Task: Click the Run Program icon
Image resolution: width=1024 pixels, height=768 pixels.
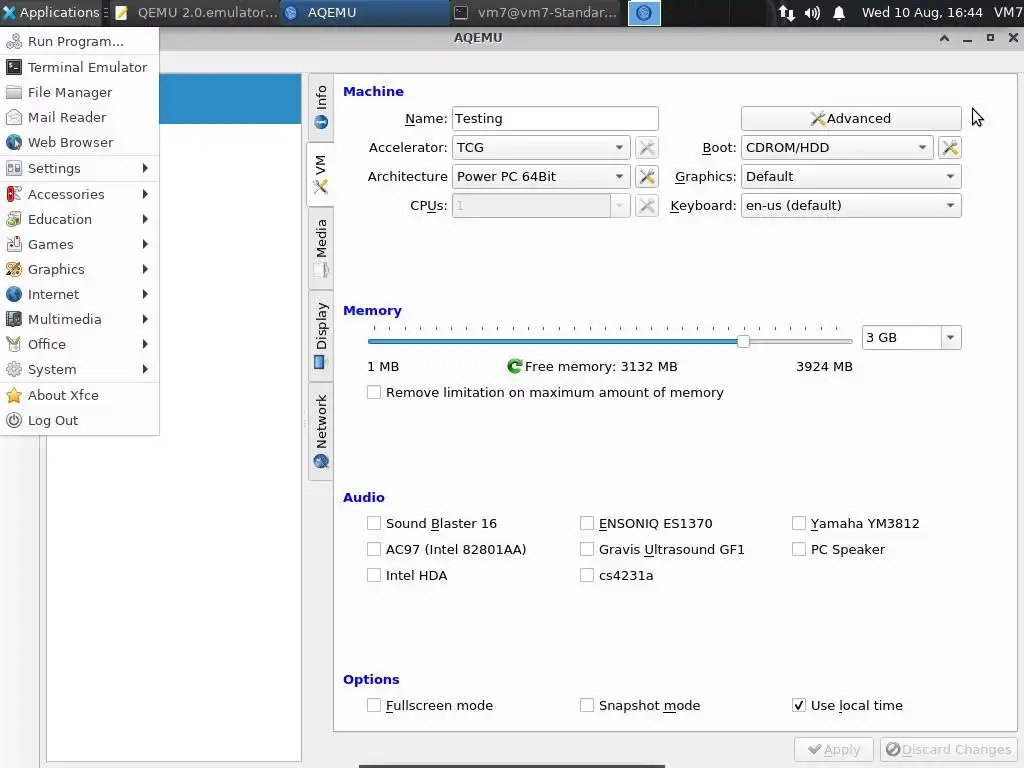Action: 14,42
